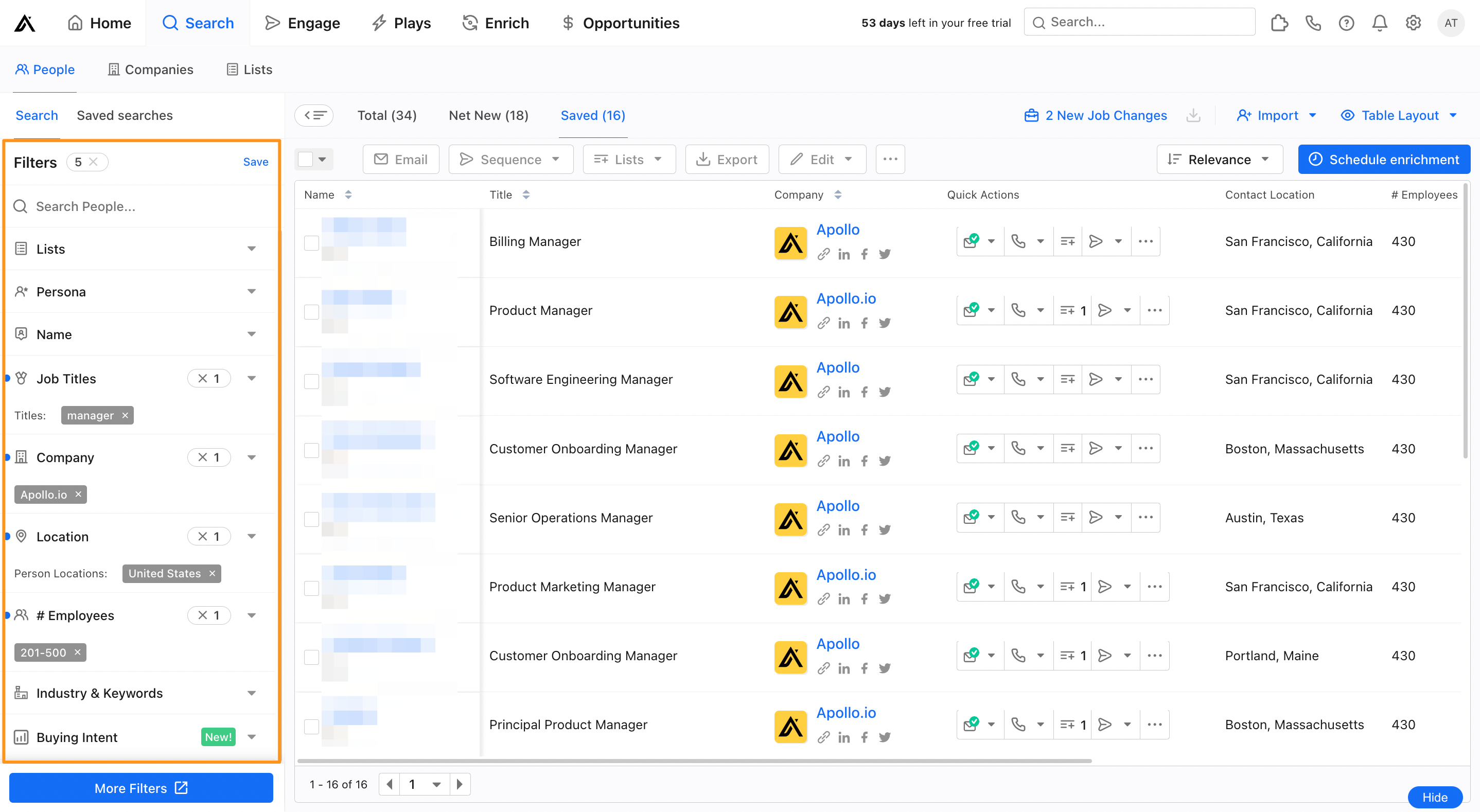Screen dimensions: 1480x812
Task: Open the AT user avatar menu
Action: pyautogui.click(x=1451, y=23)
